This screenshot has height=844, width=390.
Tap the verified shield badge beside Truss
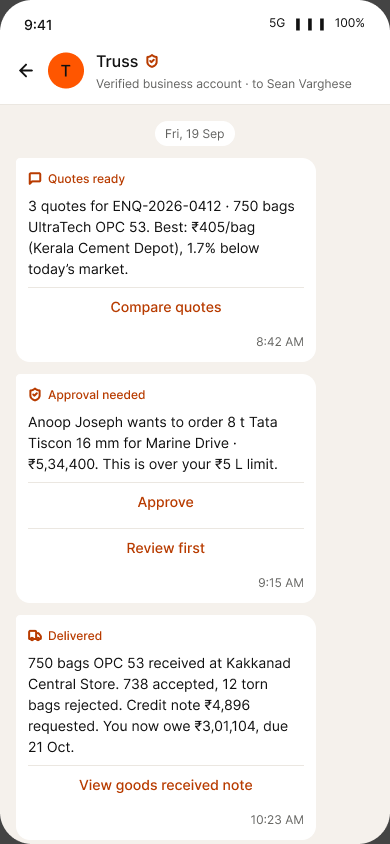[x=152, y=61]
